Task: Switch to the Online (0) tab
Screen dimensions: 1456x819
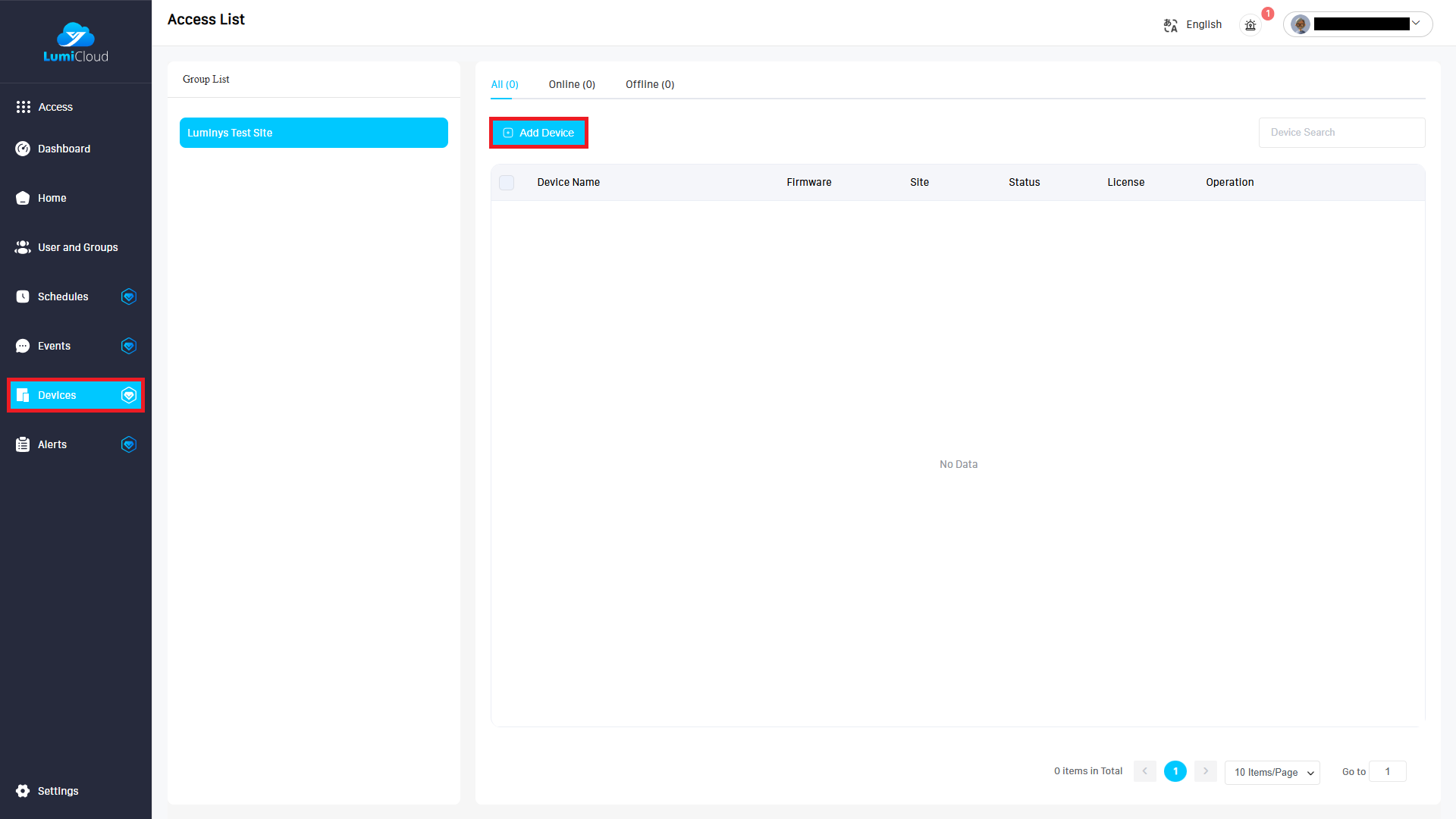Action: (x=572, y=84)
